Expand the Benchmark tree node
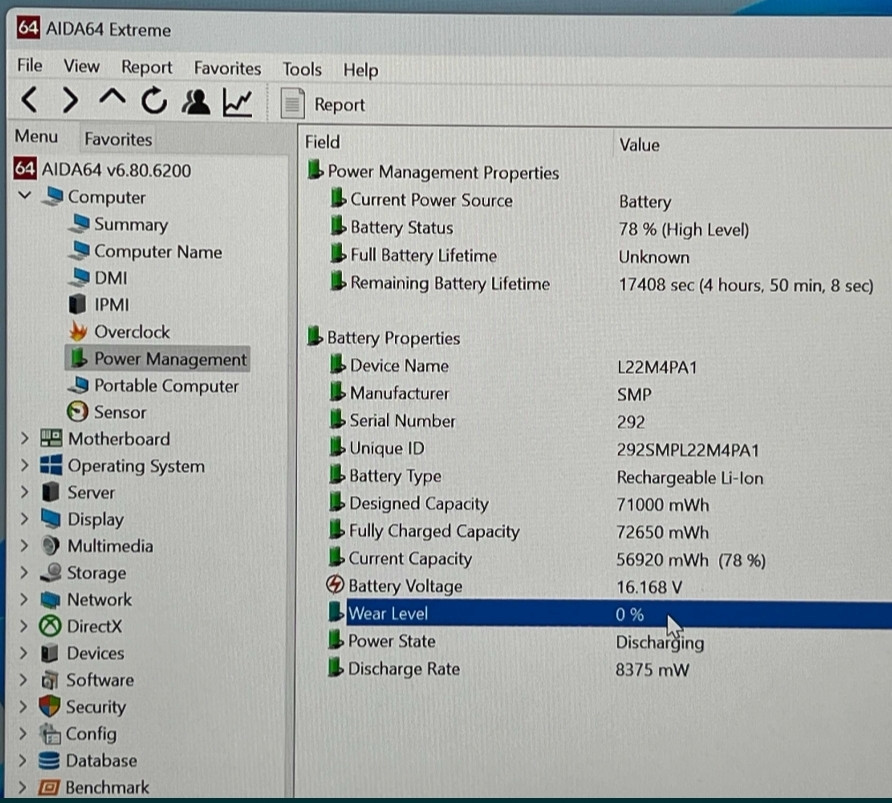 pyautogui.click(x=24, y=788)
